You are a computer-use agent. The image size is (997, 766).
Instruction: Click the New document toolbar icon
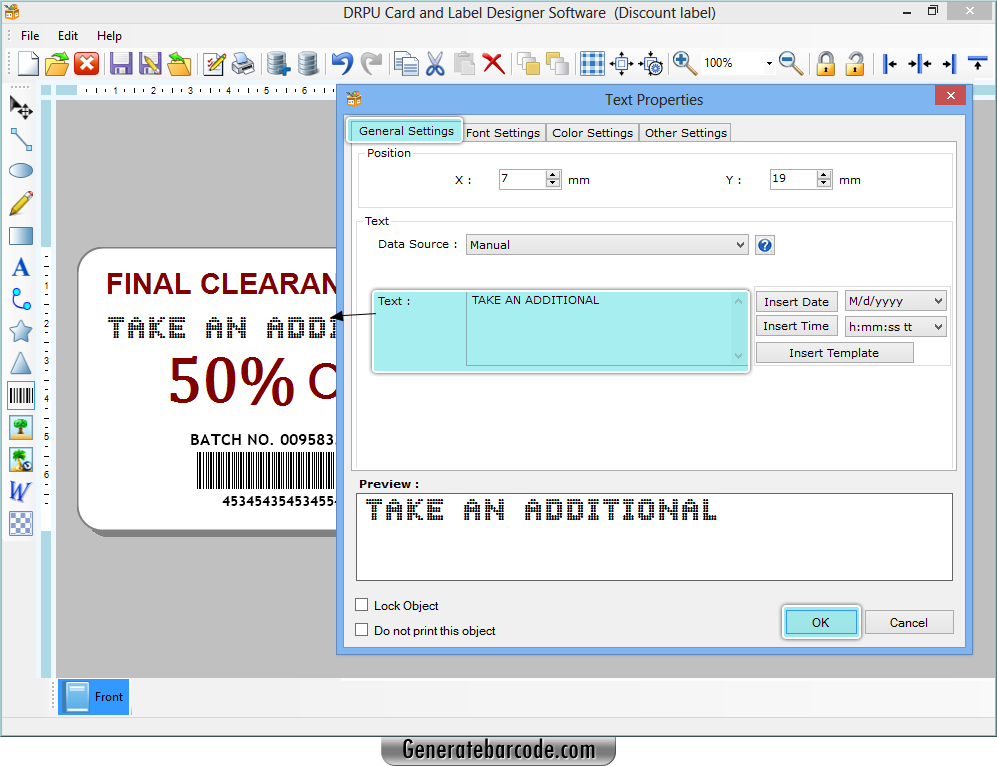28,63
